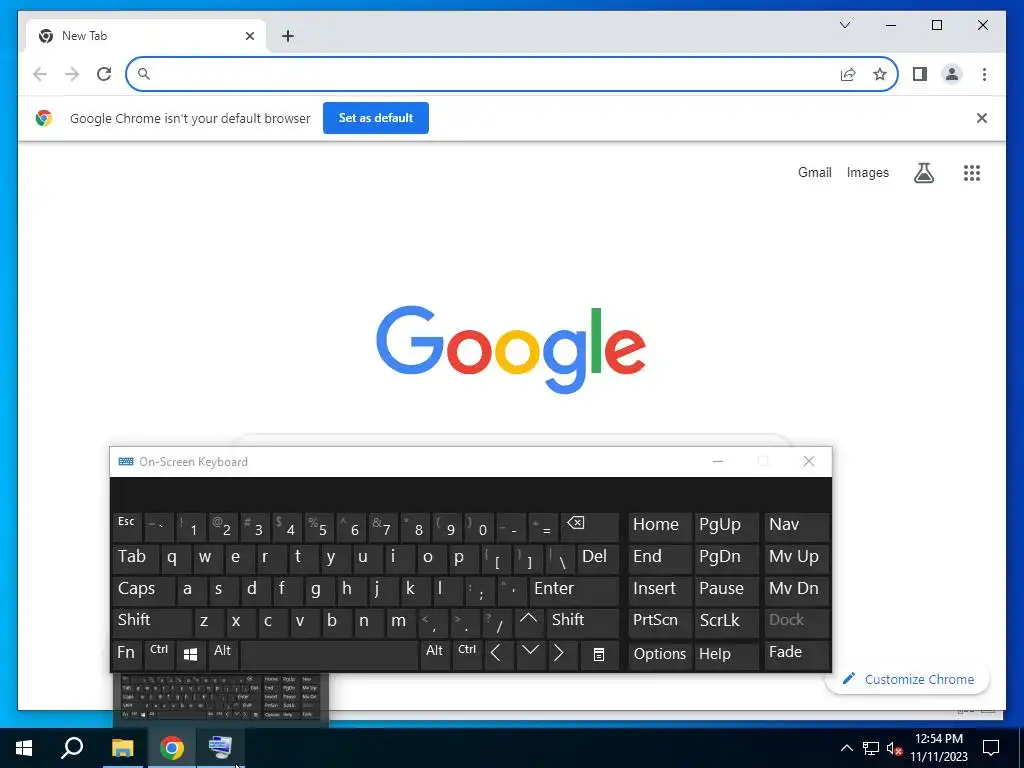Click the Enter key on On-Screen Keyboard
Viewport: 1024px width, 768px height.
[573, 590]
